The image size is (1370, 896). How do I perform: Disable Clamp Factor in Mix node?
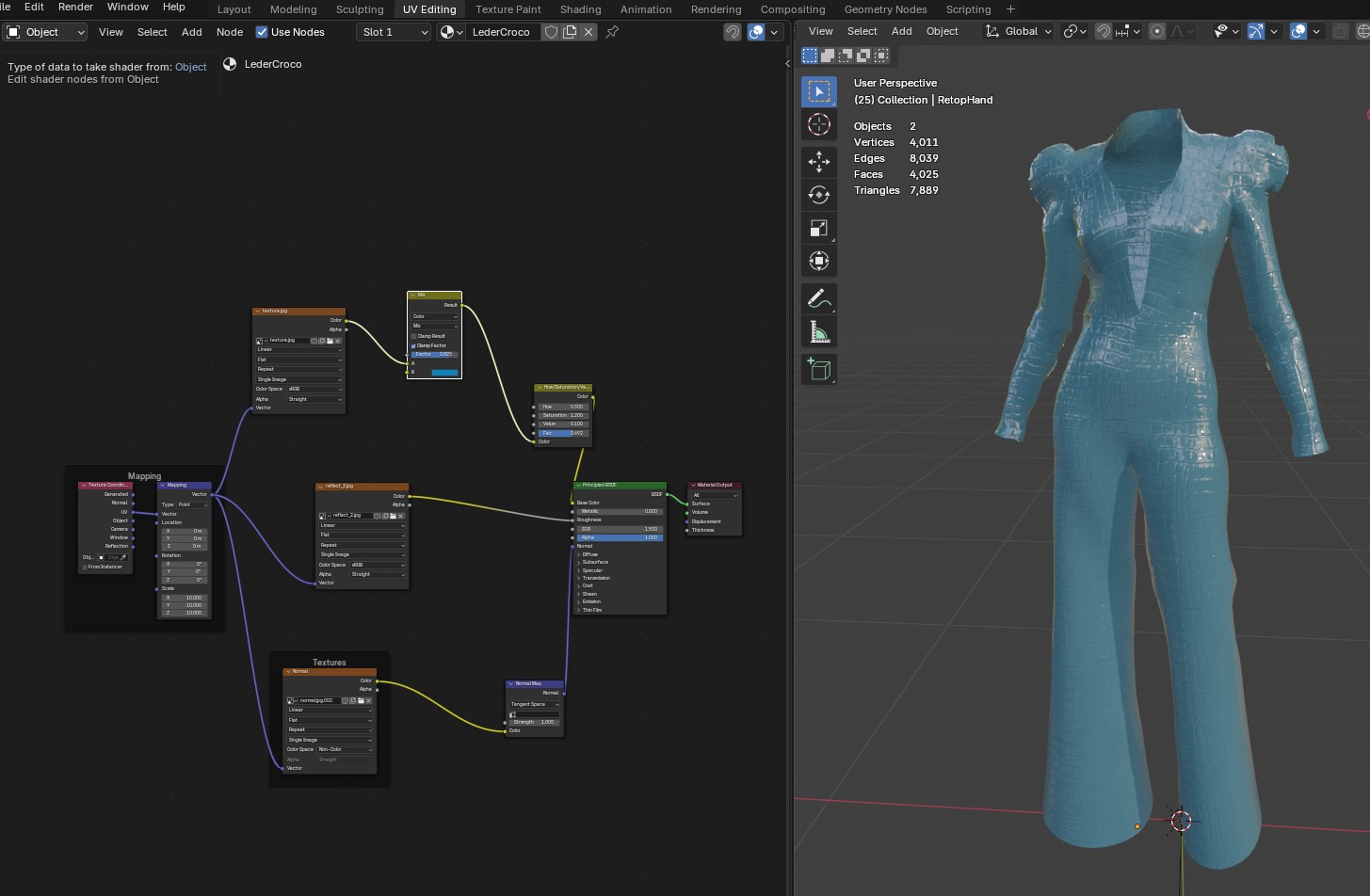(413, 345)
